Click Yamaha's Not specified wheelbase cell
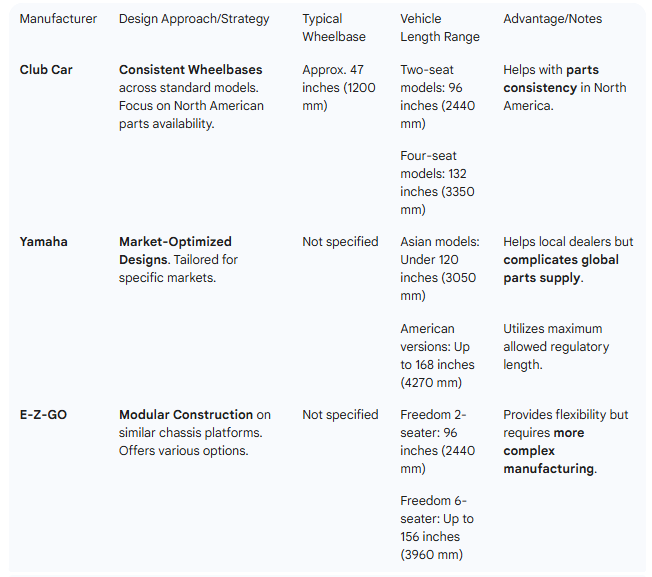The image size is (652, 577). [x=340, y=241]
